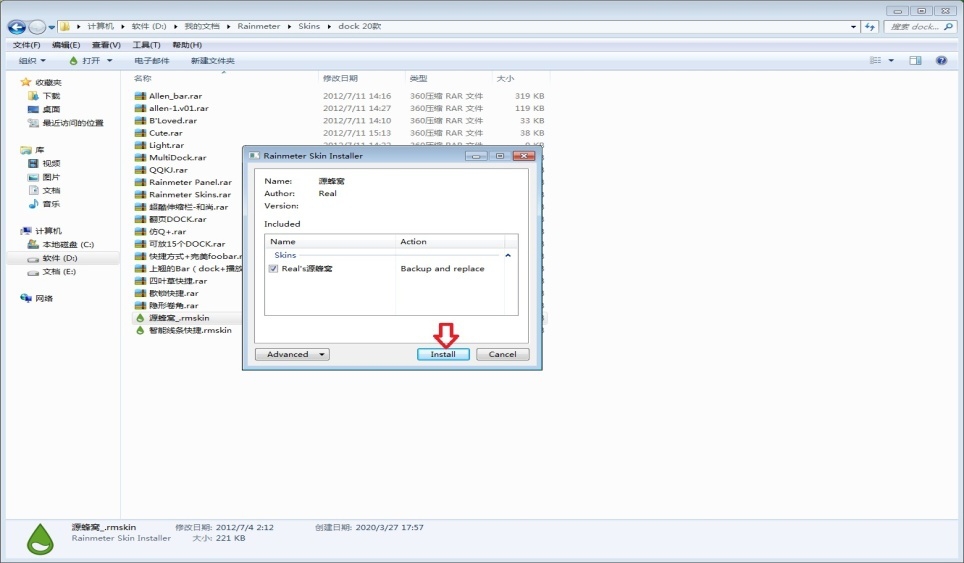
Task: Click the 智能线条快捷.rmskin raindrop icon
Action: pos(140,330)
